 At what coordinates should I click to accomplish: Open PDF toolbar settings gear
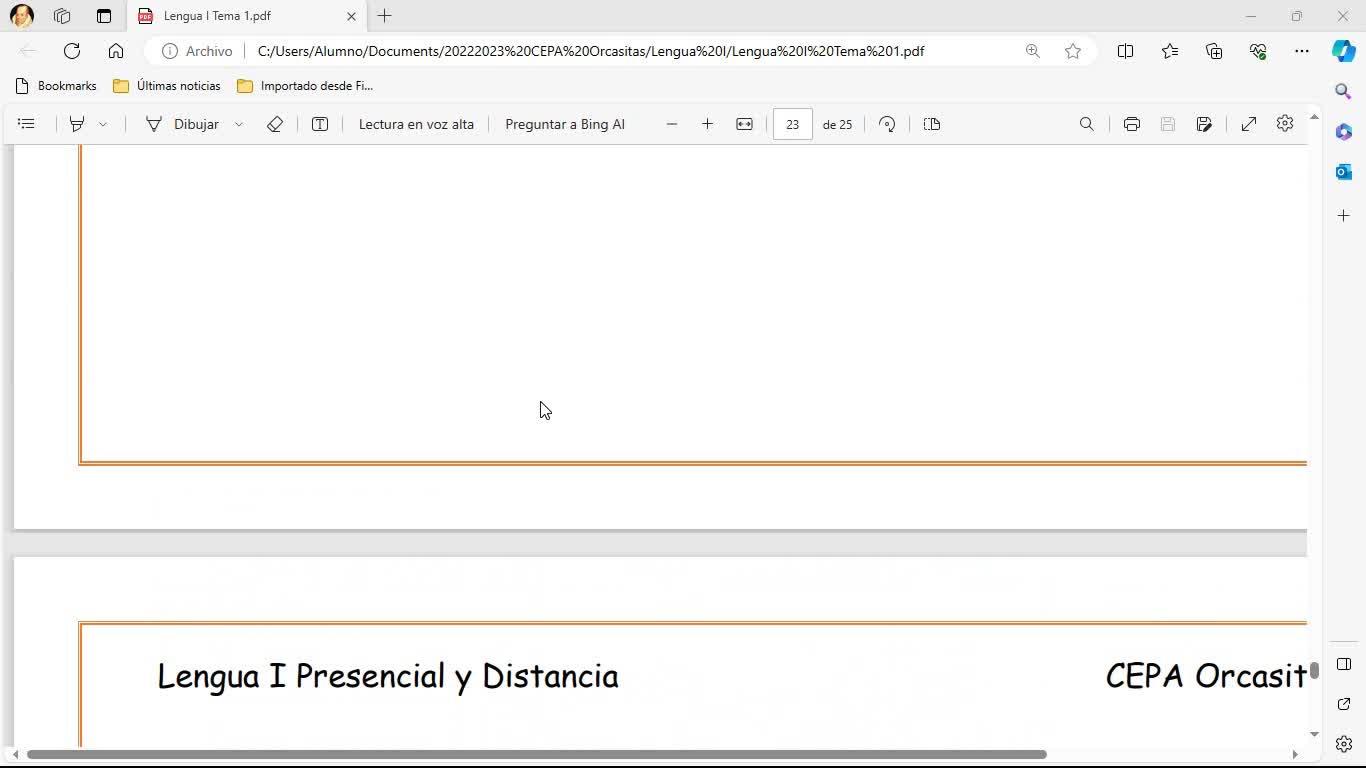pyautogui.click(x=1285, y=124)
